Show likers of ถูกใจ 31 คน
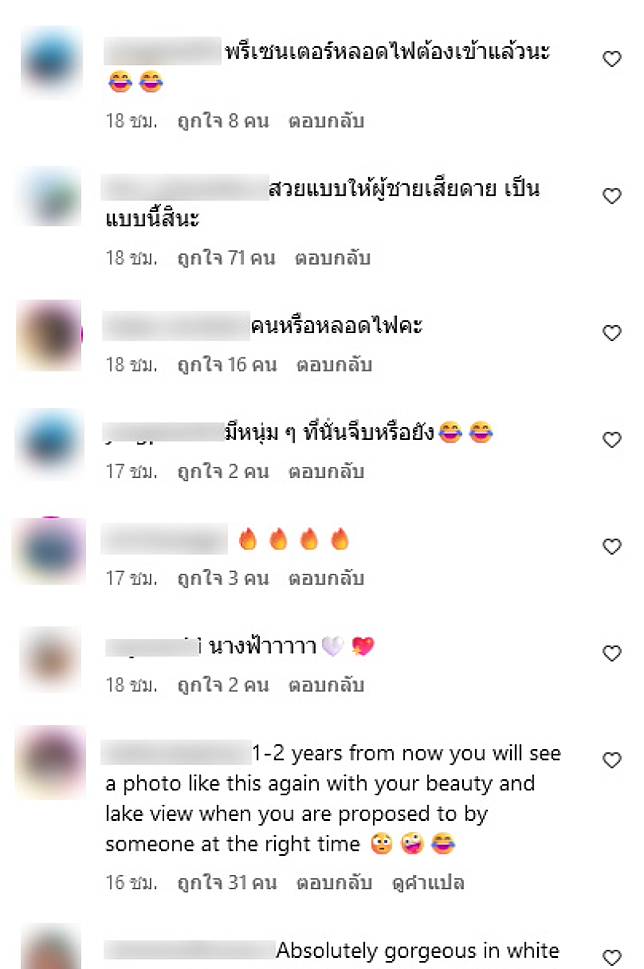The width and height of the screenshot is (644, 969). click(227, 882)
